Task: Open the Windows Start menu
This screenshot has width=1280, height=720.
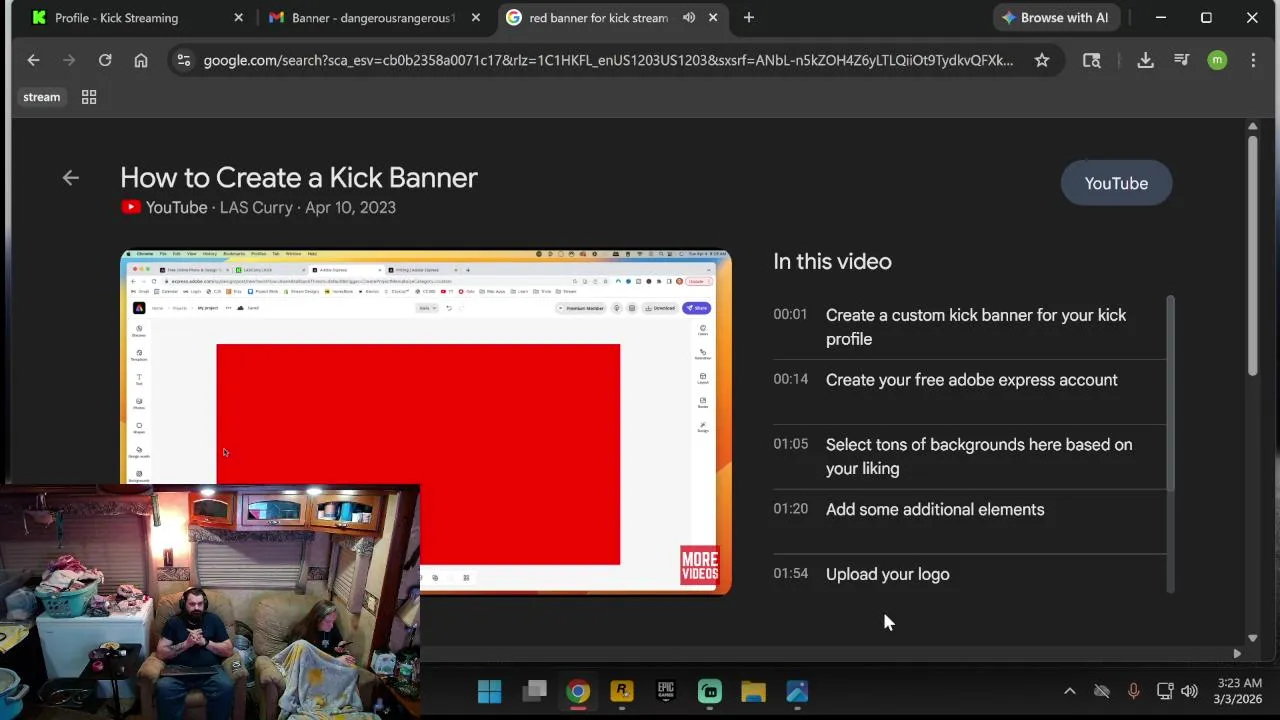Action: click(x=489, y=691)
